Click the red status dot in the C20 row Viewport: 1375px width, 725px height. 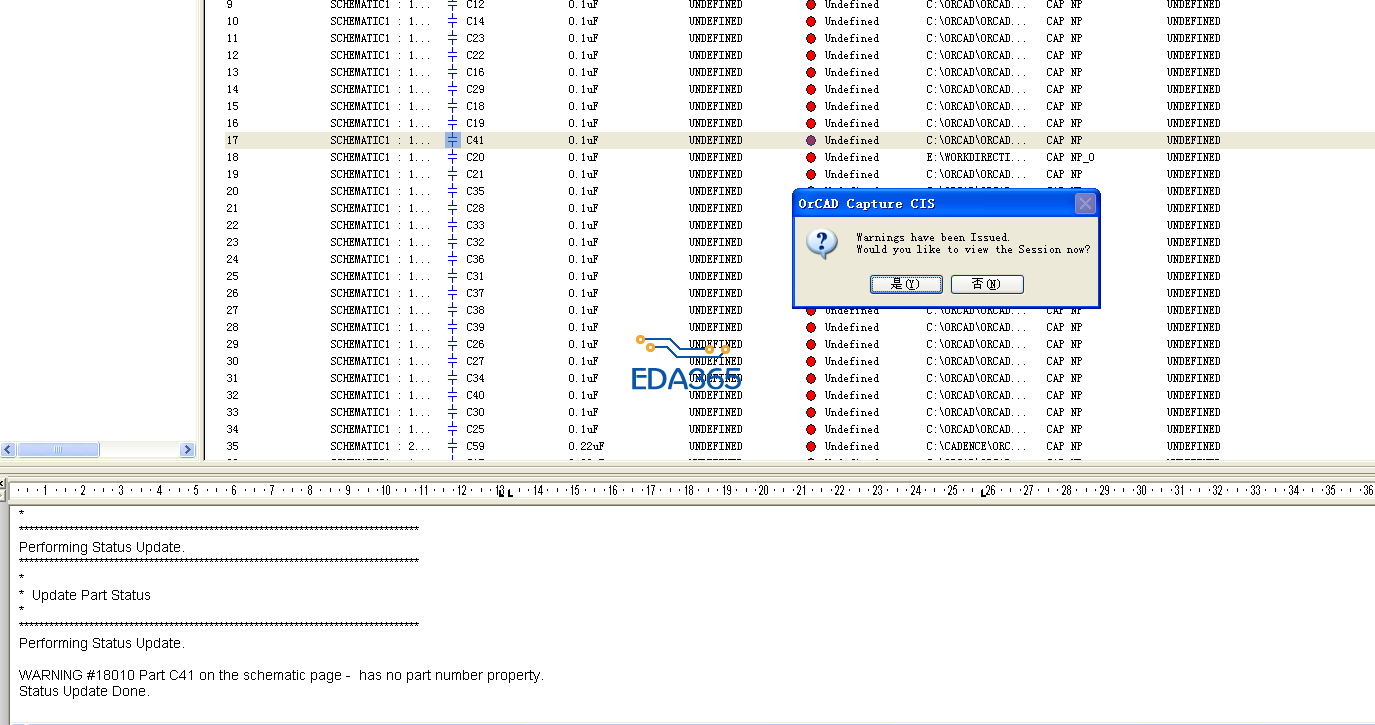tap(811, 157)
